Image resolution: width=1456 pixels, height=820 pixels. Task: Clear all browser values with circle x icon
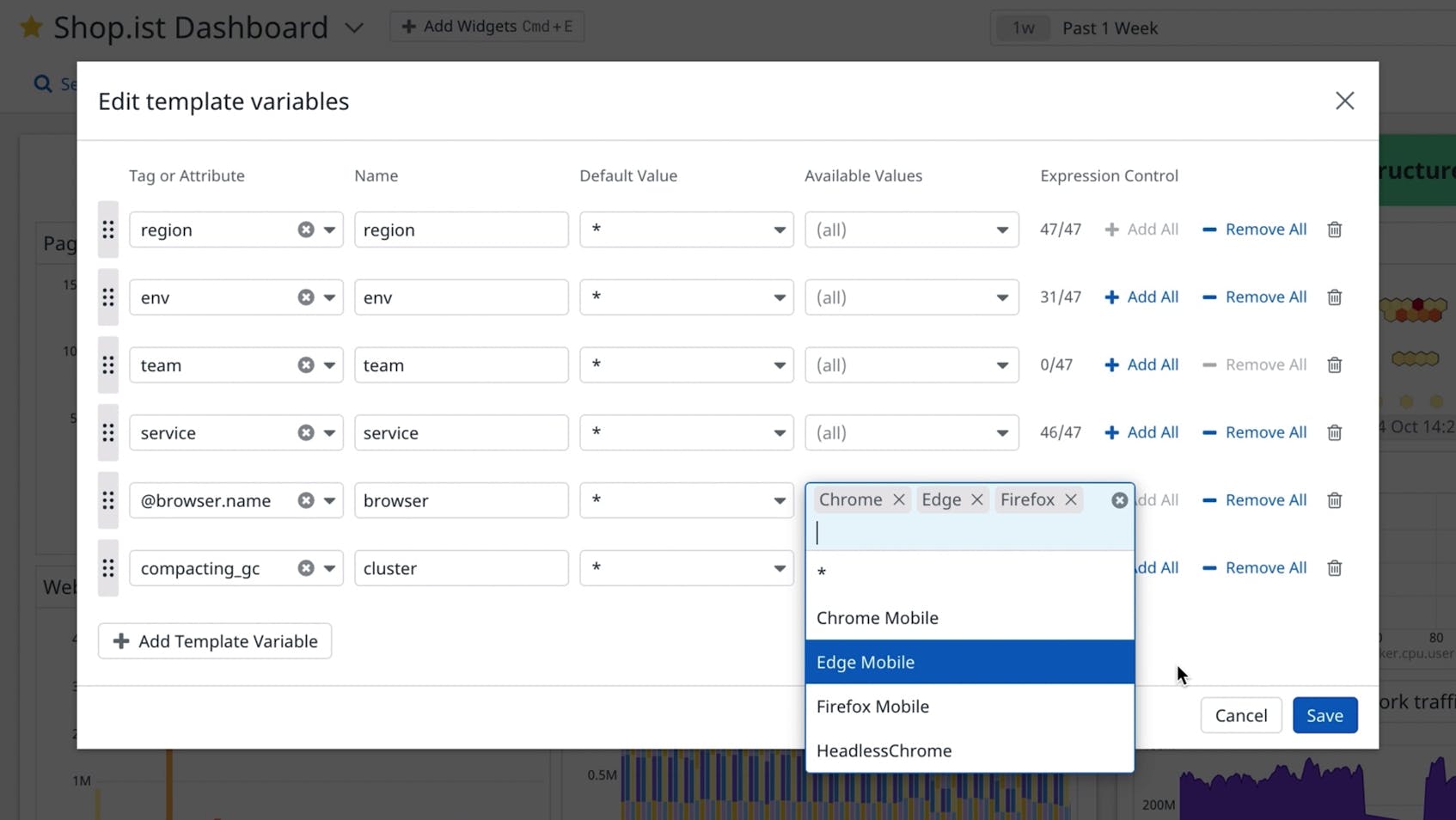[1118, 499]
